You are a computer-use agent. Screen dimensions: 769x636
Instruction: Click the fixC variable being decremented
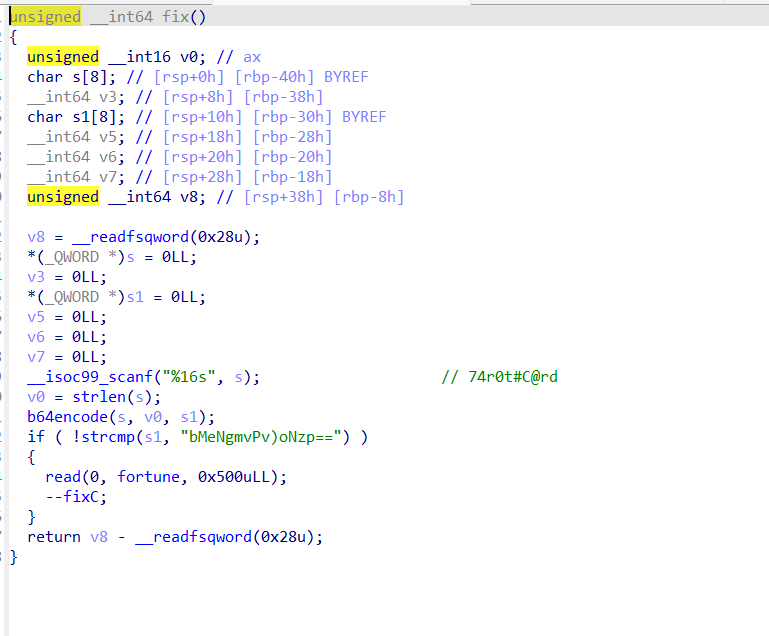84,497
